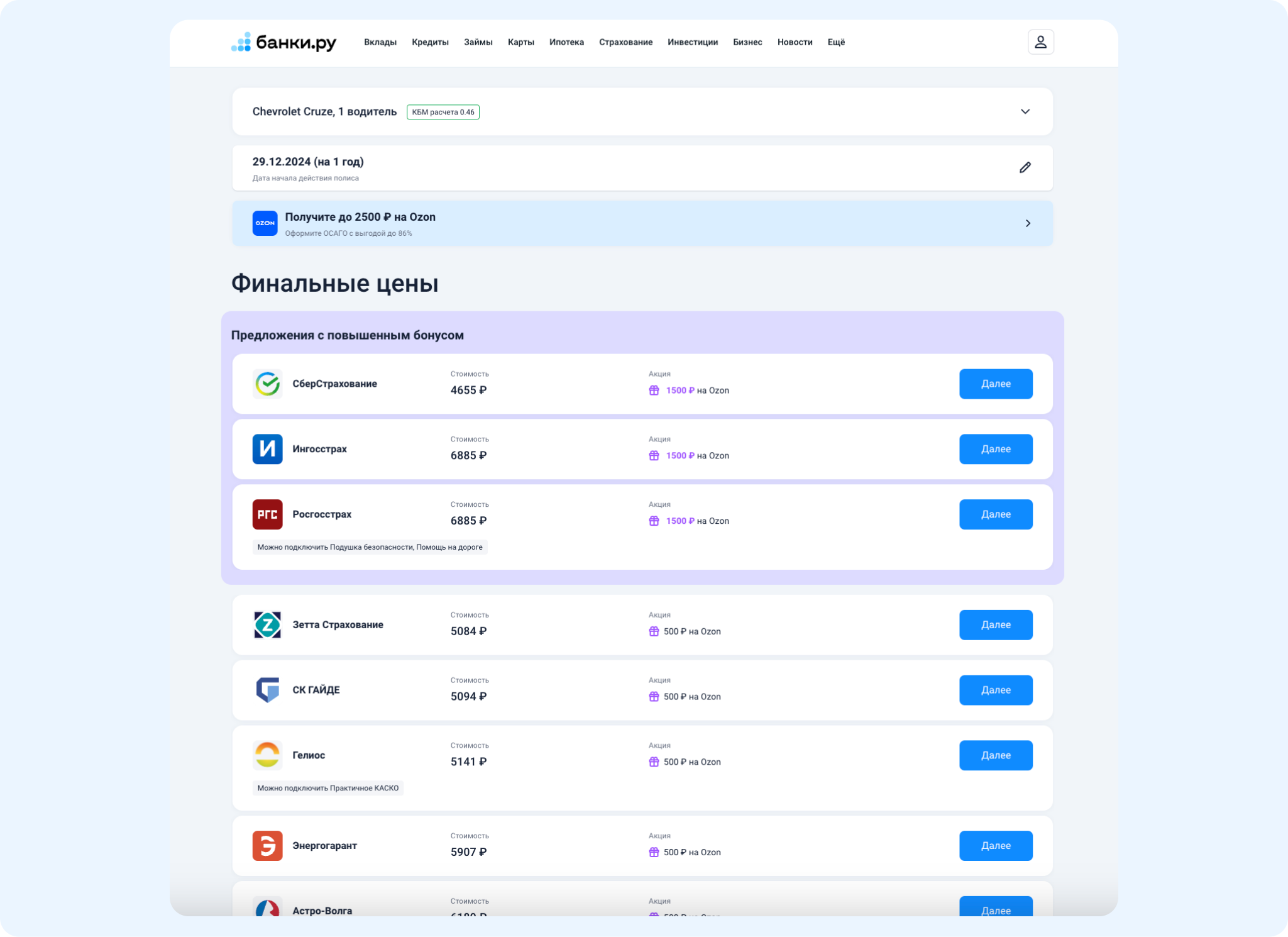Click gift icon in Энергогарант row
The image size is (1288, 937).
(x=654, y=853)
